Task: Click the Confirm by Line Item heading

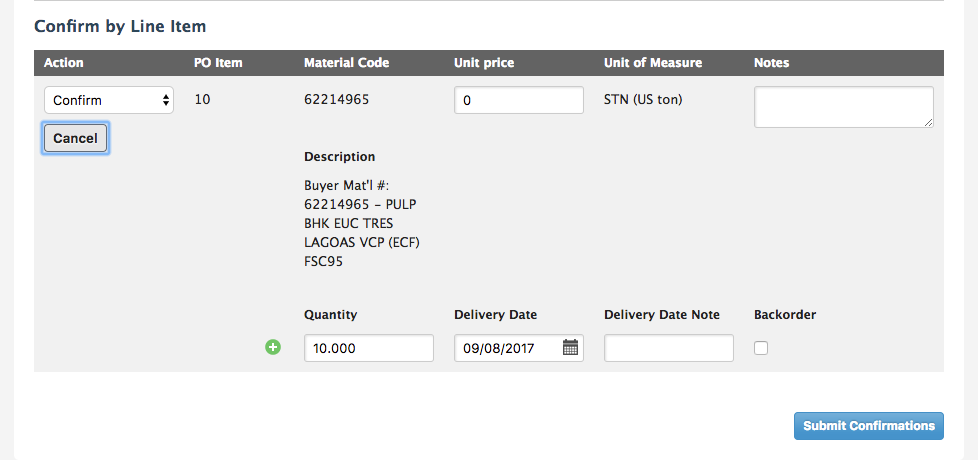Action: (120, 26)
